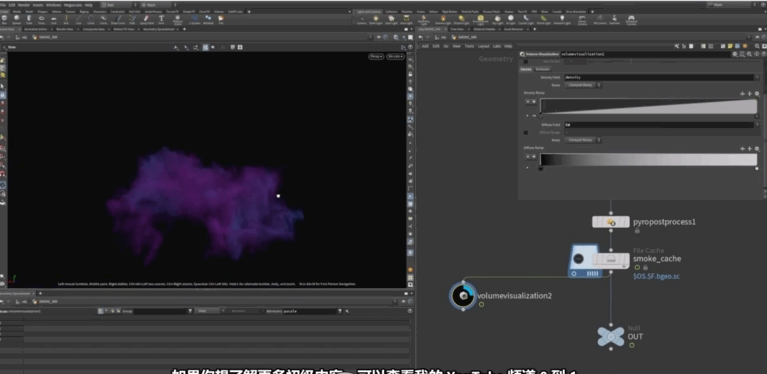
Task: Click the volumevisualization2 node name field
Action: (646, 54)
